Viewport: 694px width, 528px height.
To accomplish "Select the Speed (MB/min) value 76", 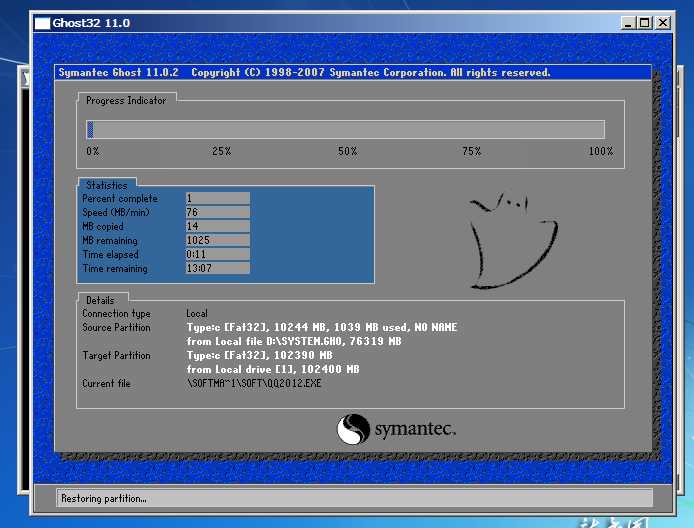I will click(x=218, y=212).
